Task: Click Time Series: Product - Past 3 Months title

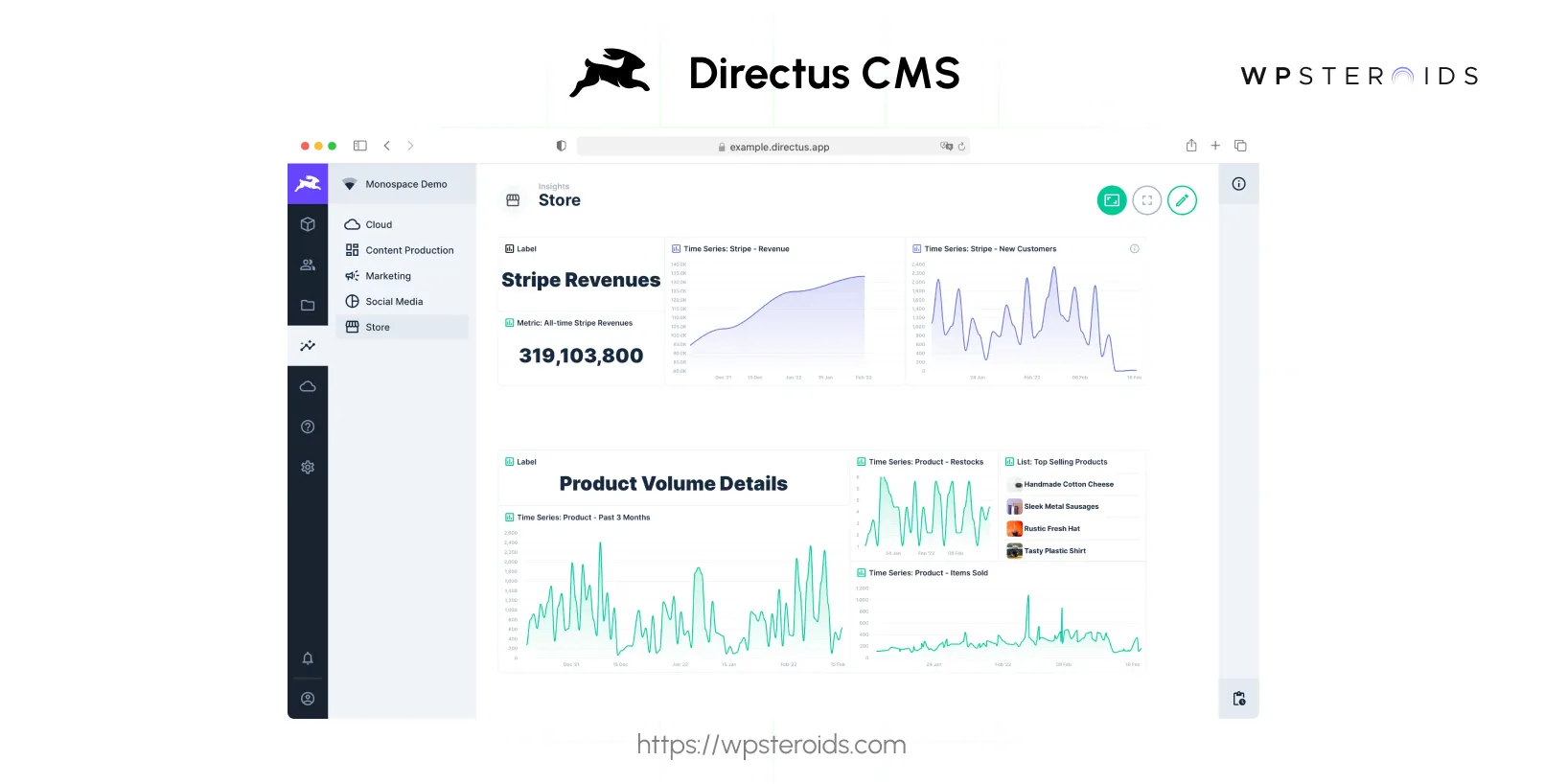Action: click(583, 518)
